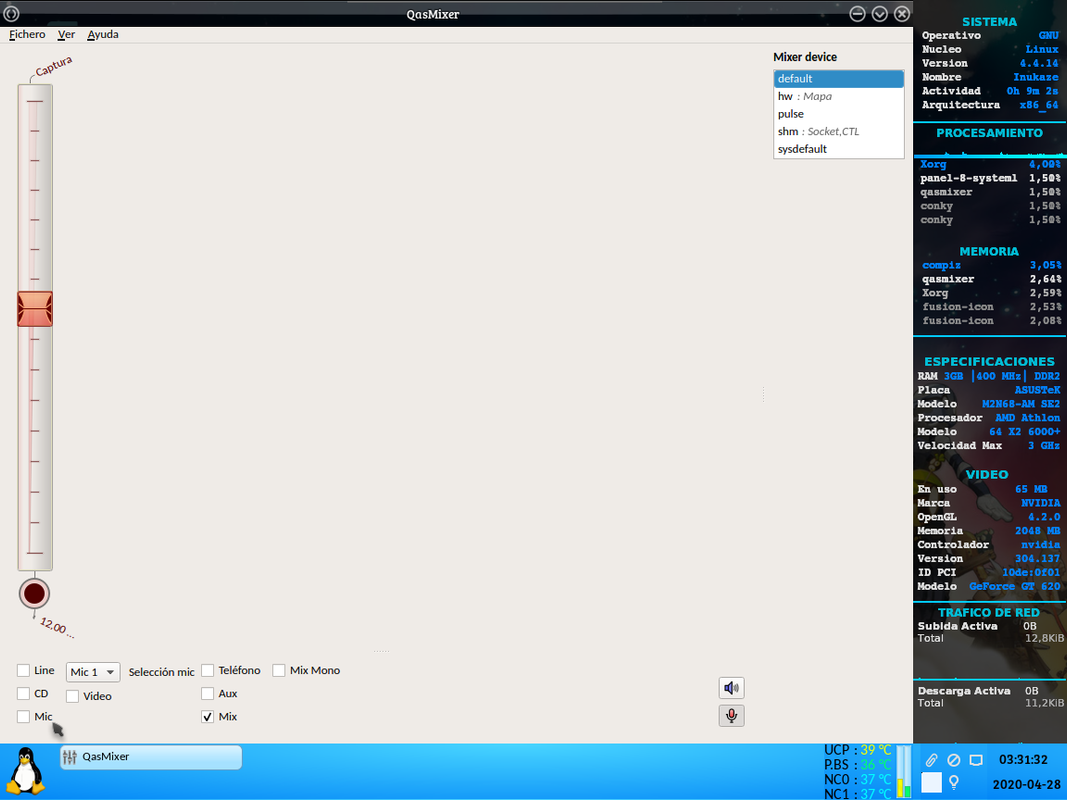Click the Captura slider label
Viewport: 1067px width, 800px height.
click(x=54, y=67)
